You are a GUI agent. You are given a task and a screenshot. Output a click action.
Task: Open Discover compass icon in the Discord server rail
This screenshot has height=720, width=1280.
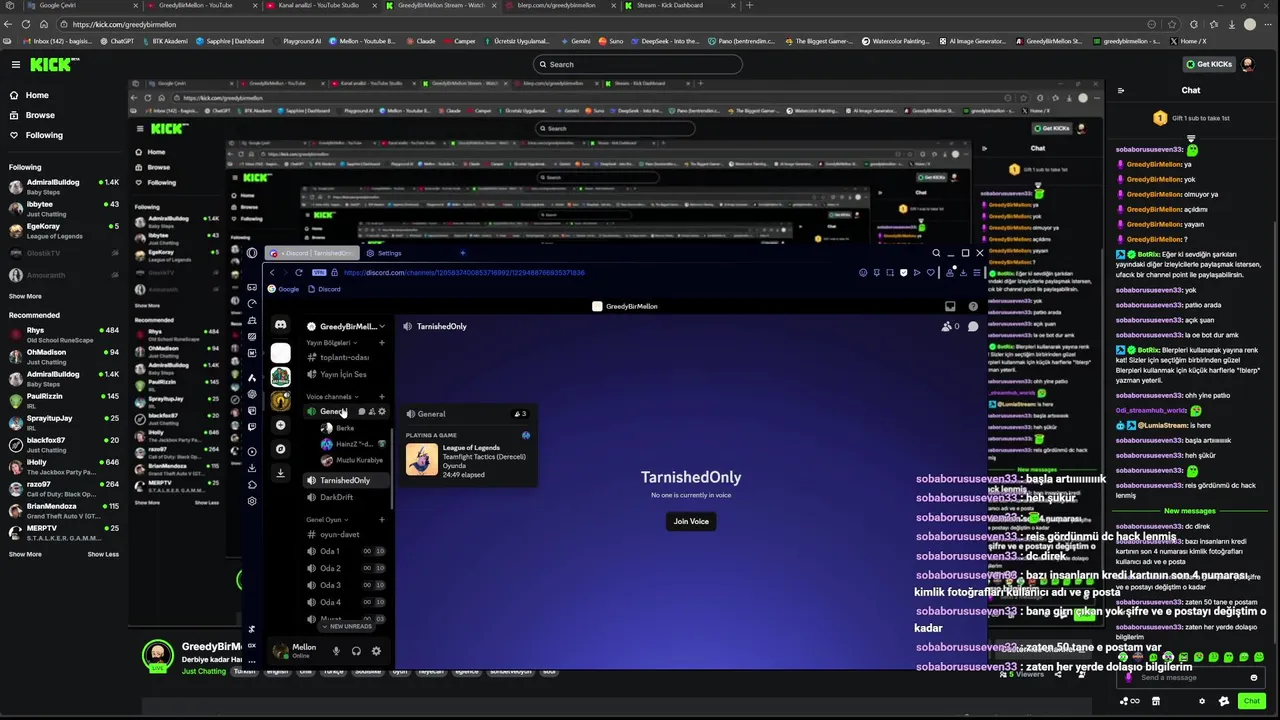[281, 449]
